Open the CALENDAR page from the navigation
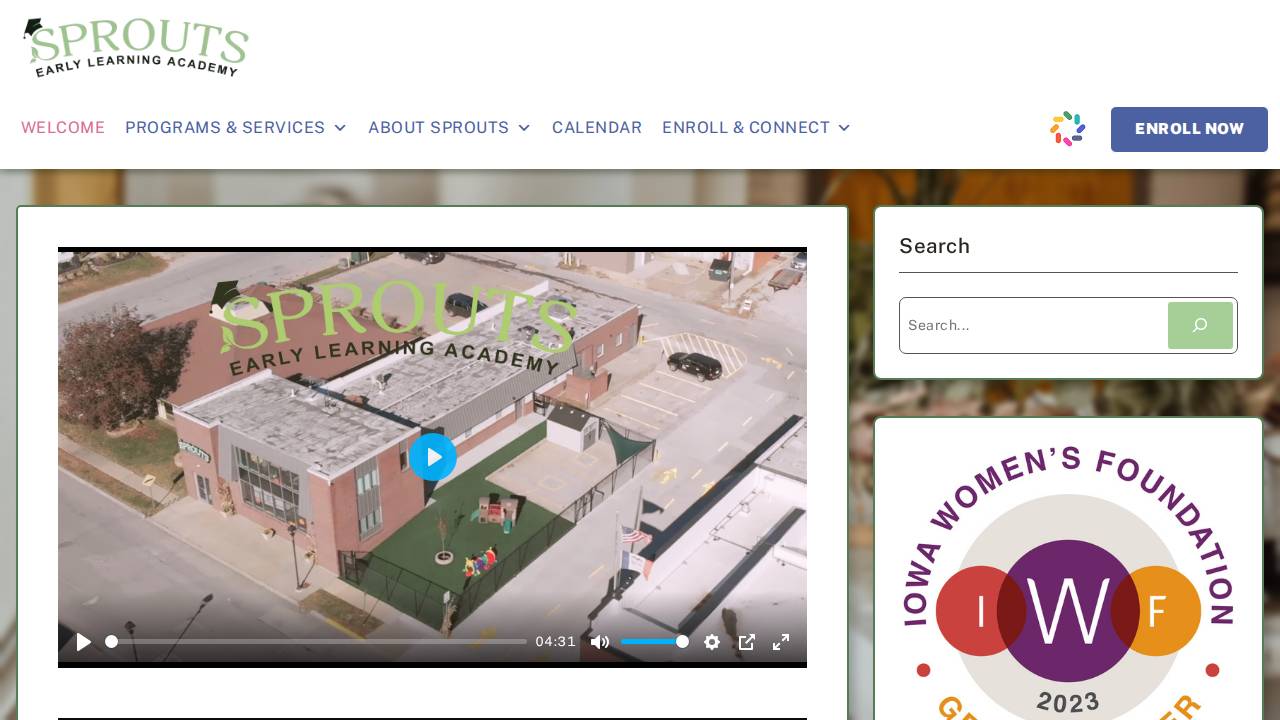 point(597,128)
